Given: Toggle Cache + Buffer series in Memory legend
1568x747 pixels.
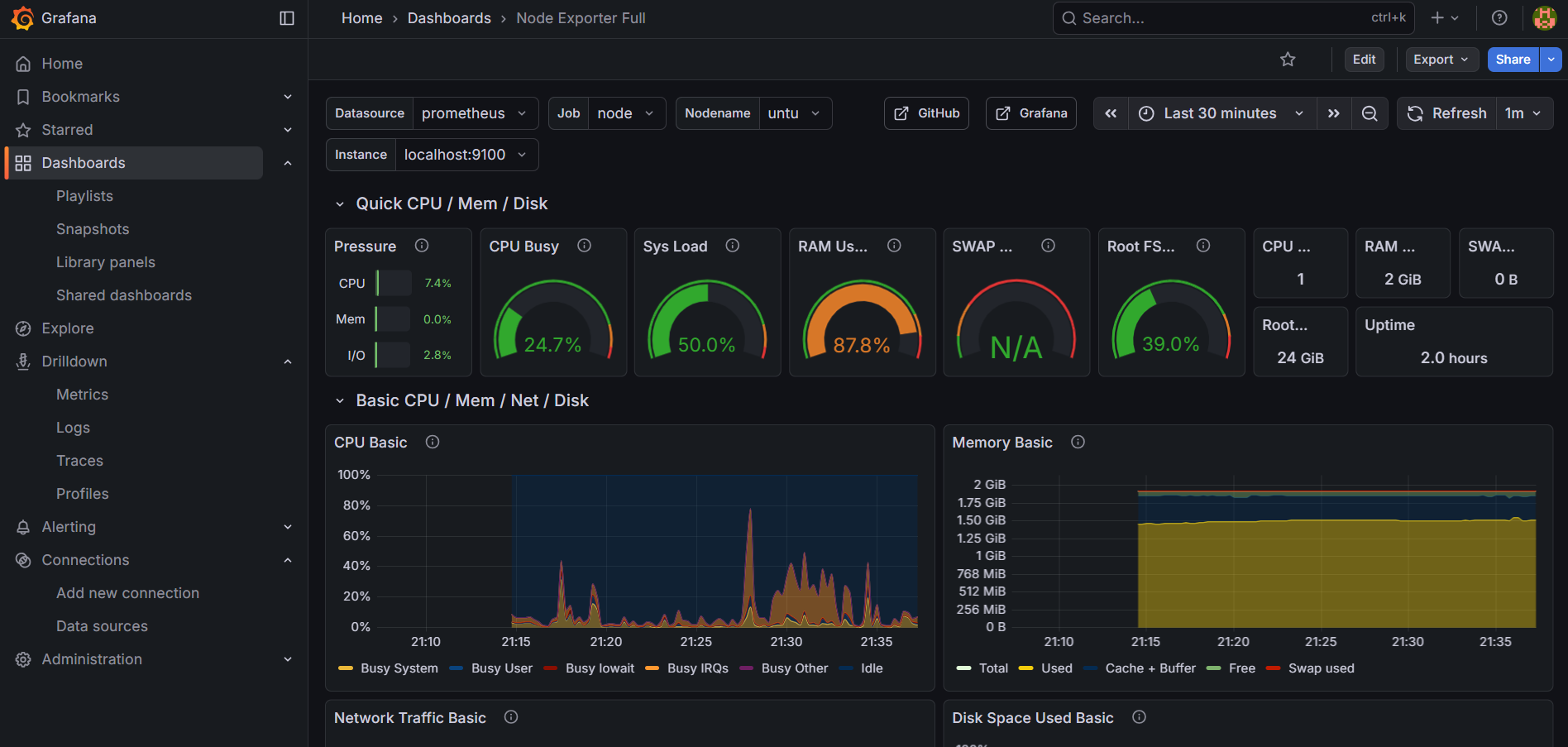Looking at the screenshot, I should tap(1150, 668).
